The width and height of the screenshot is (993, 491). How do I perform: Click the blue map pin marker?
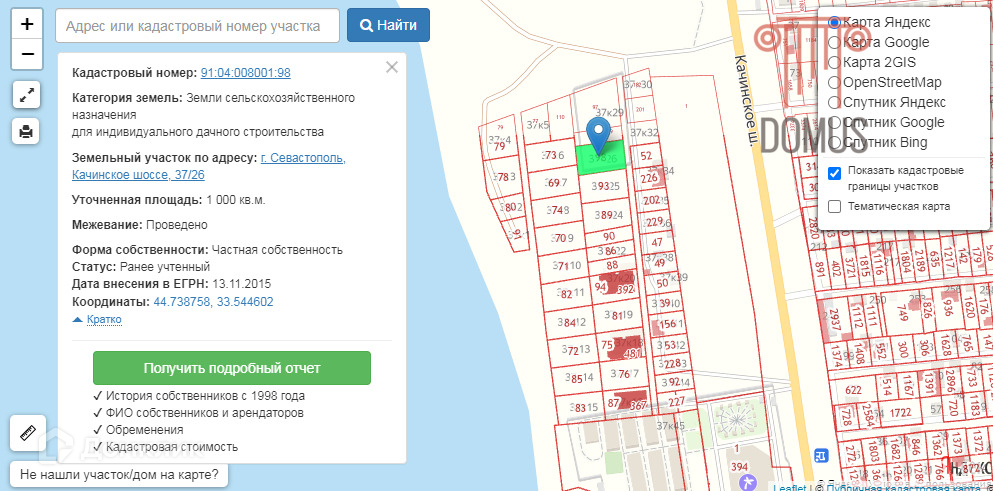coord(598,134)
